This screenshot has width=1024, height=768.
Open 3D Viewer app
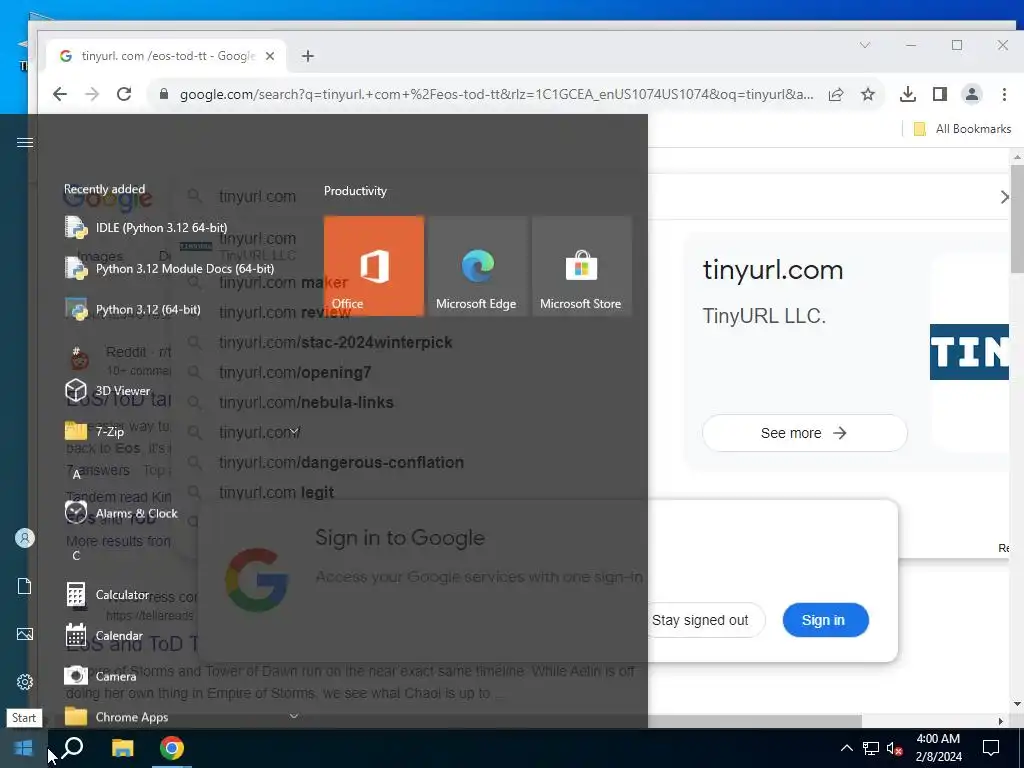(x=108, y=391)
